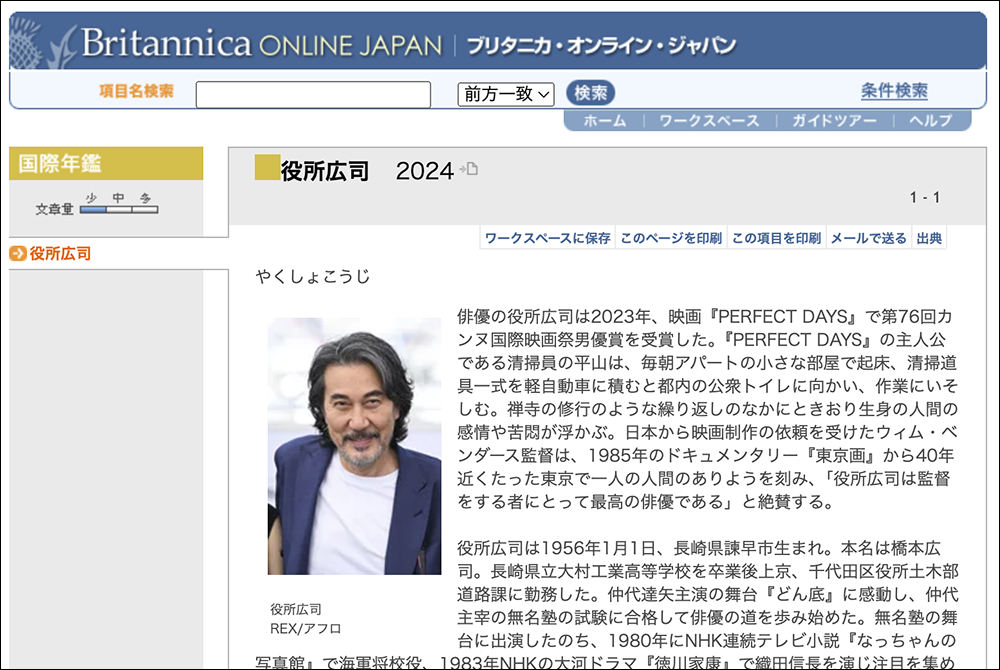Open the ワークスペース tab
1000x670 pixels.
[x=709, y=121]
